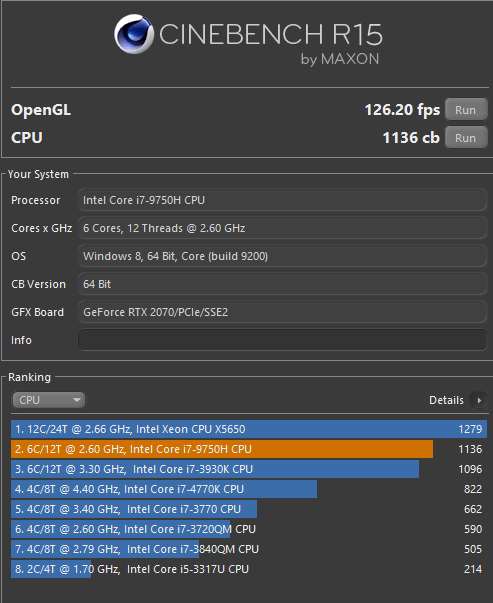Select the i7-4770K ranking entry
Viewport: 493px width, 603px height.
pyautogui.click(x=249, y=489)
